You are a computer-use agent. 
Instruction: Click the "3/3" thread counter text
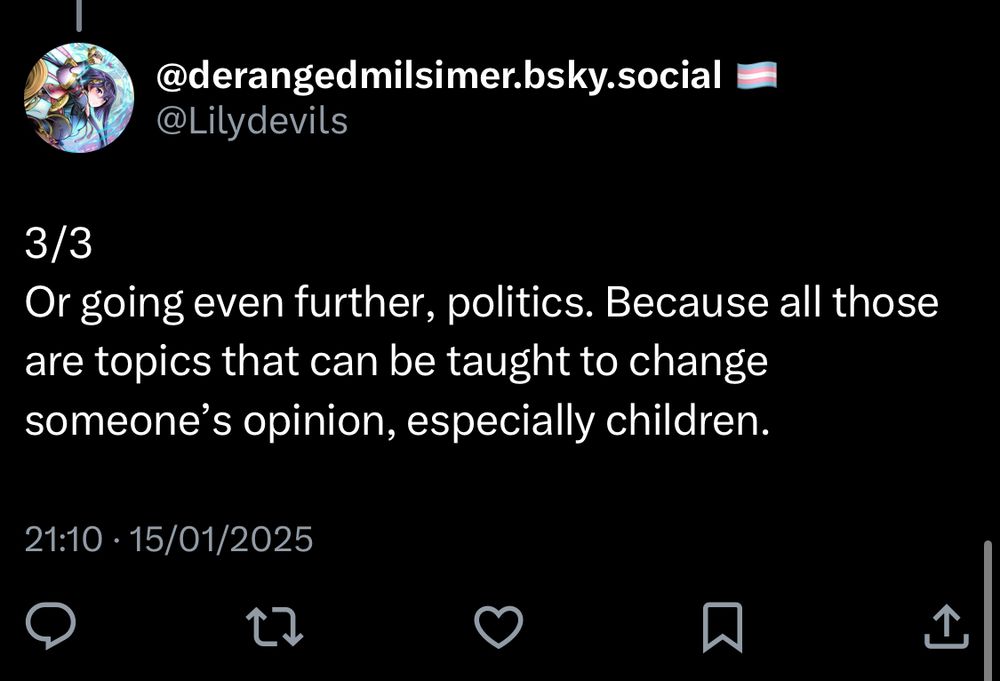59,246
